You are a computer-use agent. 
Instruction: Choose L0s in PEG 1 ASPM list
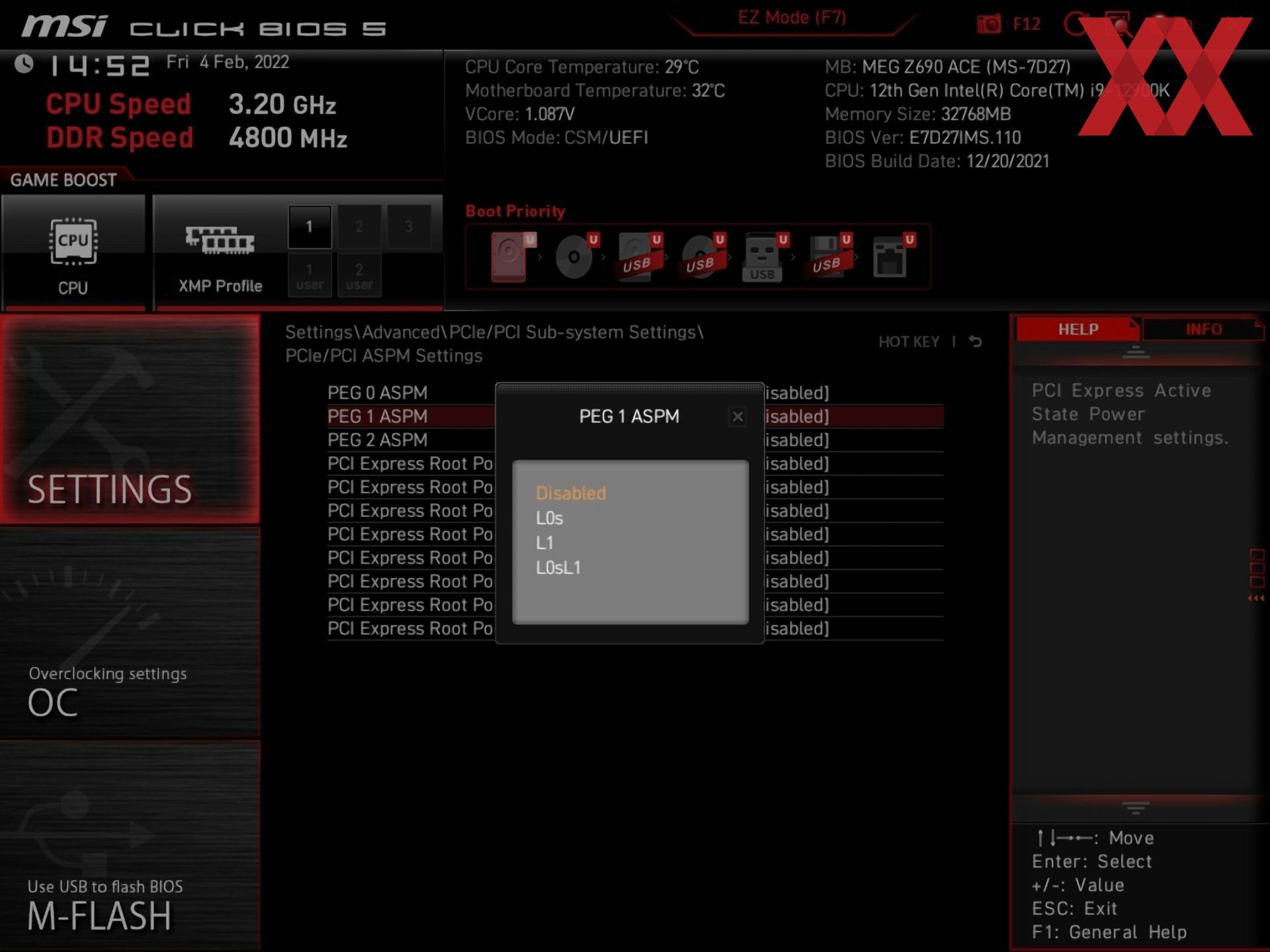coord(550,518)
